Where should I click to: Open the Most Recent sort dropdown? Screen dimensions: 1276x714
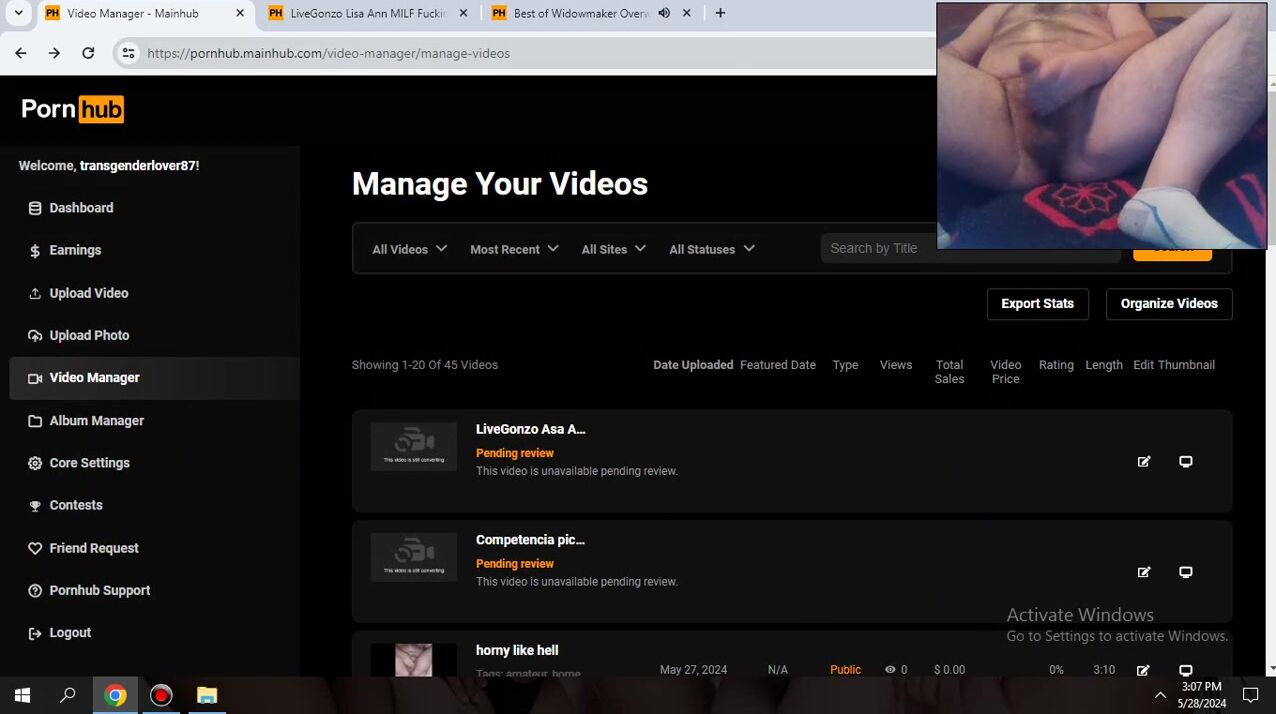click(514, 249)
